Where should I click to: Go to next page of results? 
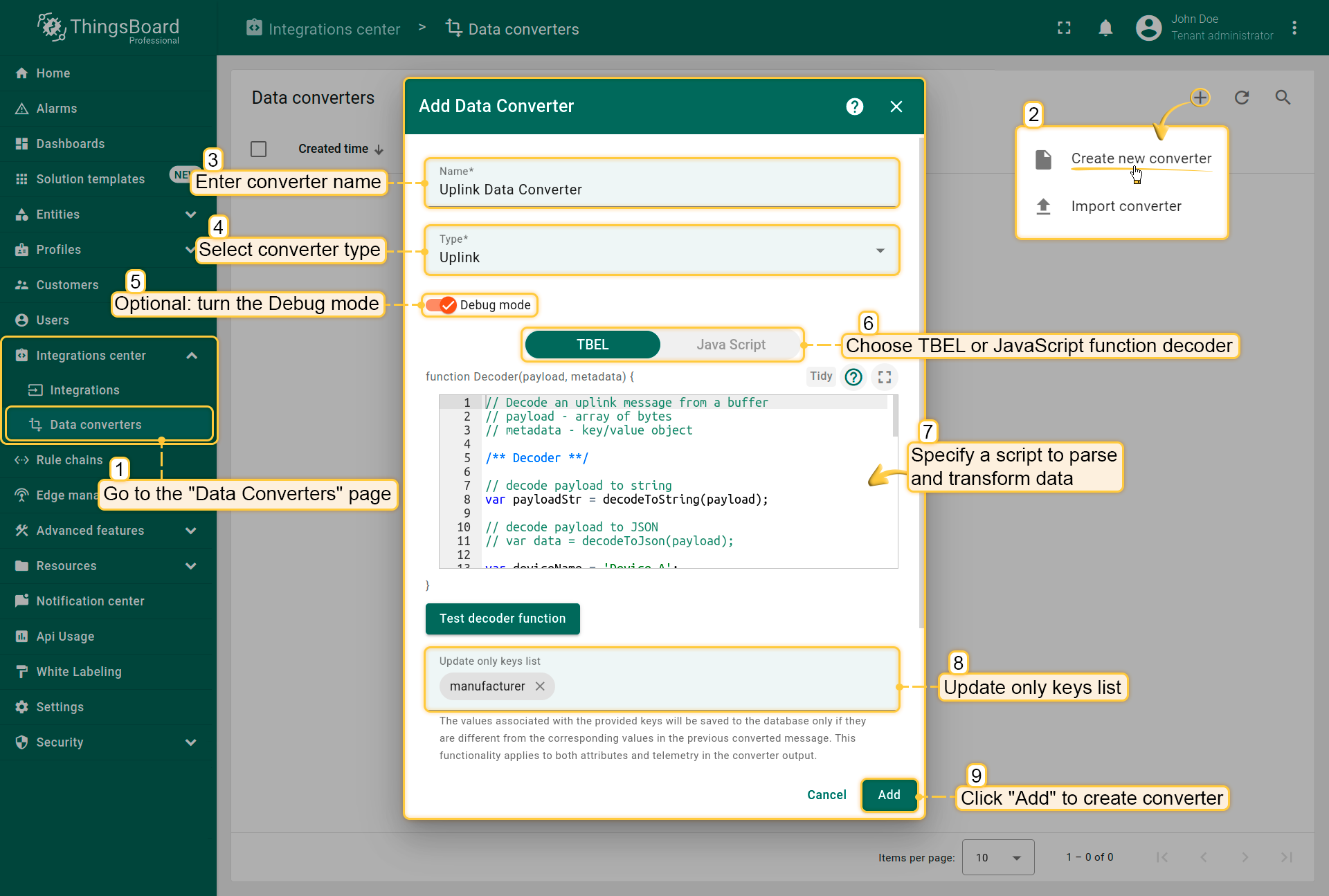click(1245, 857)
